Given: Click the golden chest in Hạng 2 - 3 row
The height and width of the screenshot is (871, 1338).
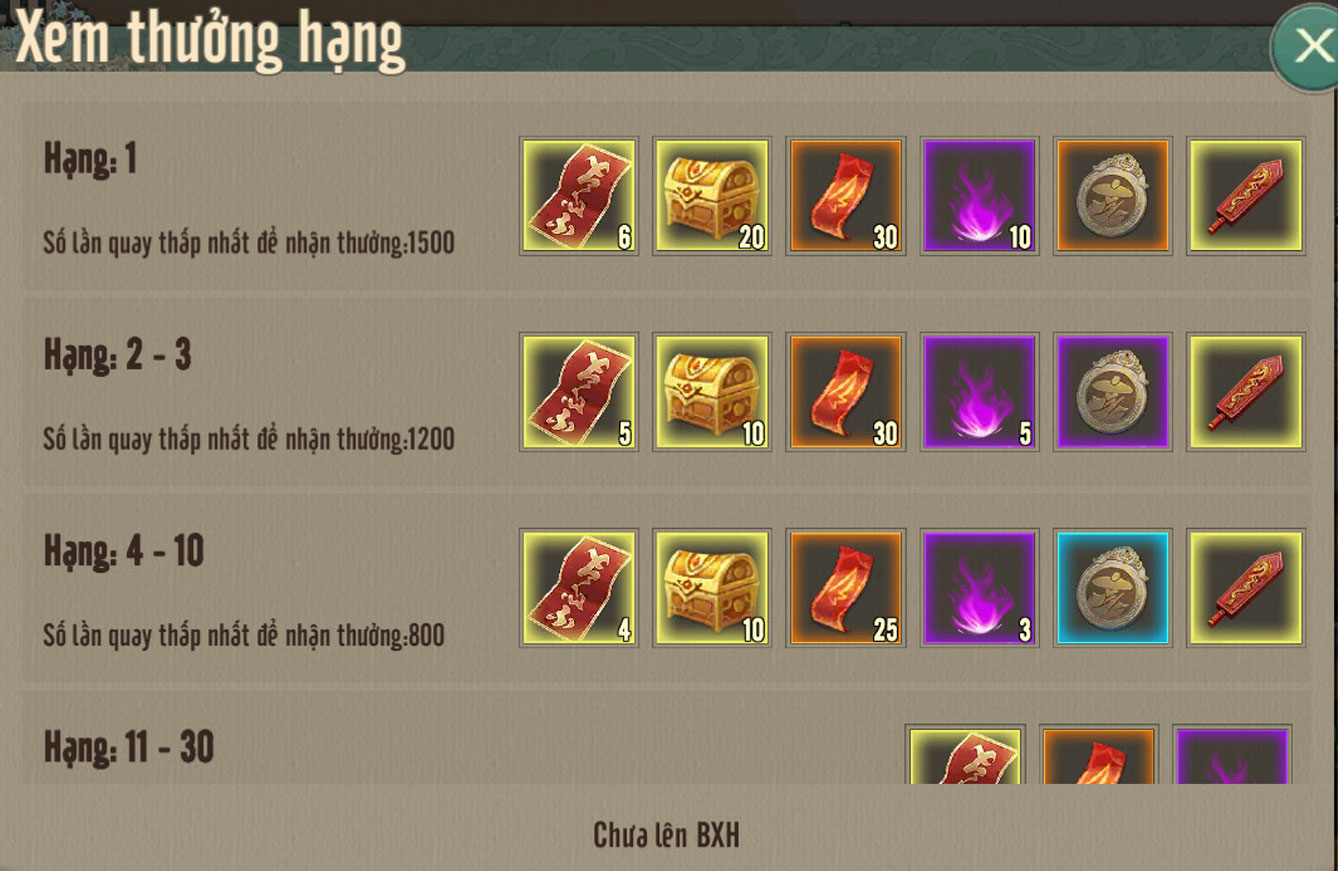Looking at the screenshot, I should (x=712, y=392).
